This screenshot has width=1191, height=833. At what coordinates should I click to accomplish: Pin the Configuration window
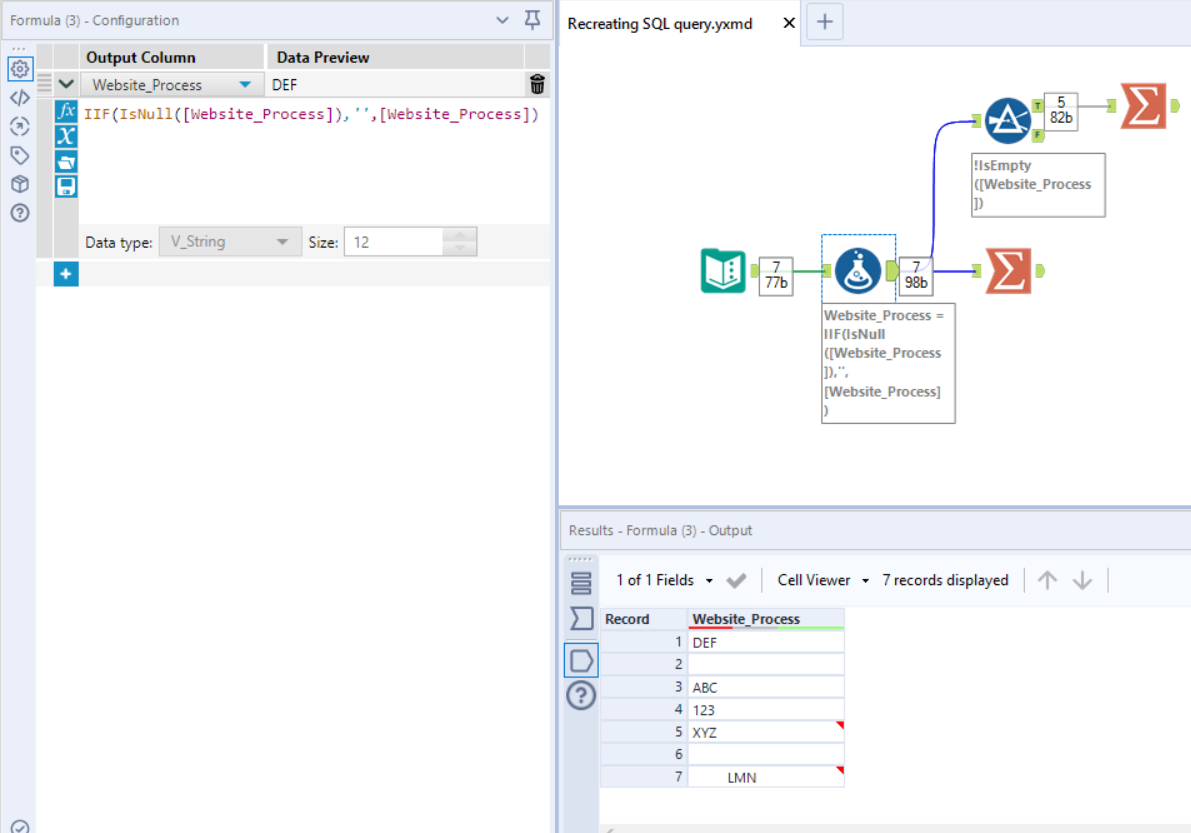[532, 20]
